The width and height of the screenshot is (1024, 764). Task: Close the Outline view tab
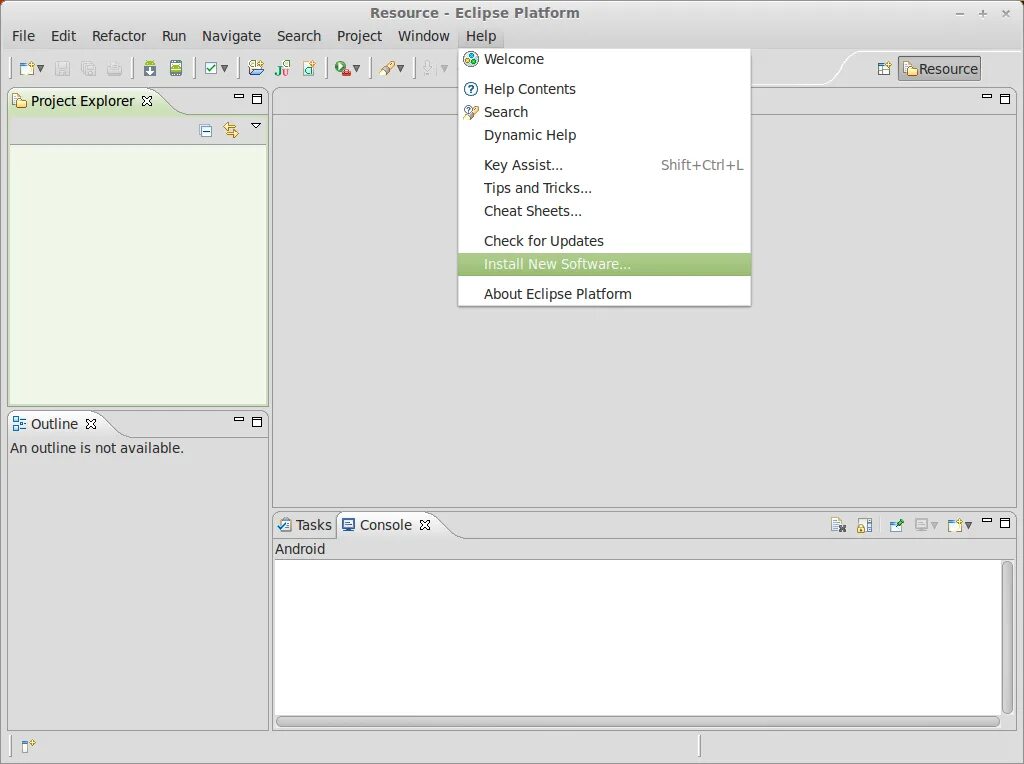(x=91, y=424)
